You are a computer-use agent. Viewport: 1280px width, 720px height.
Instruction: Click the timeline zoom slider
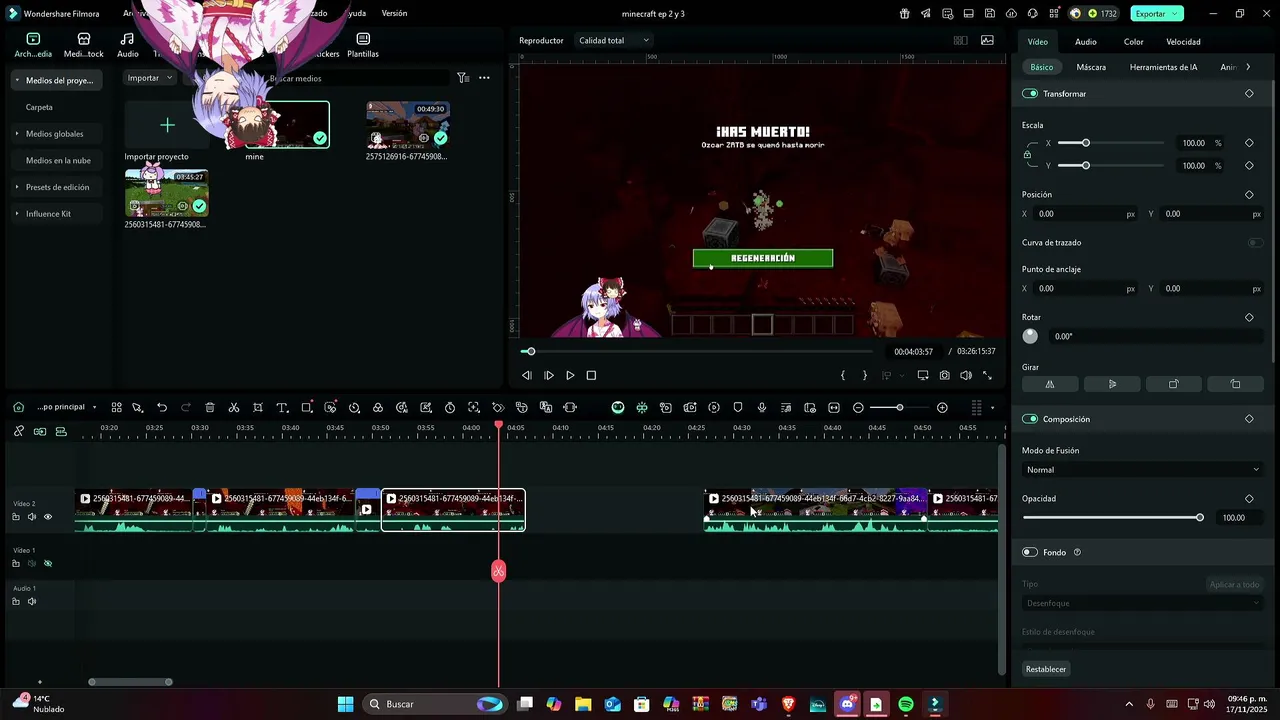click(x=899, y=408)
